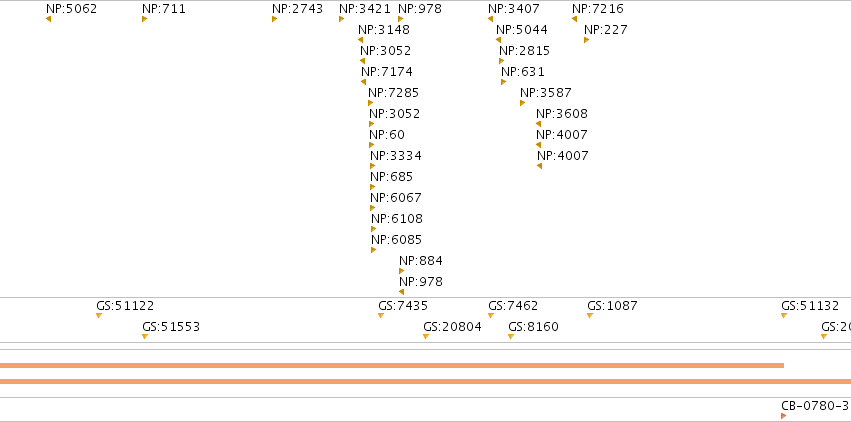Viewport: 851px width, 422px height.
Task: Select the GS:1087 marker
Action: [x=590, y=316]
